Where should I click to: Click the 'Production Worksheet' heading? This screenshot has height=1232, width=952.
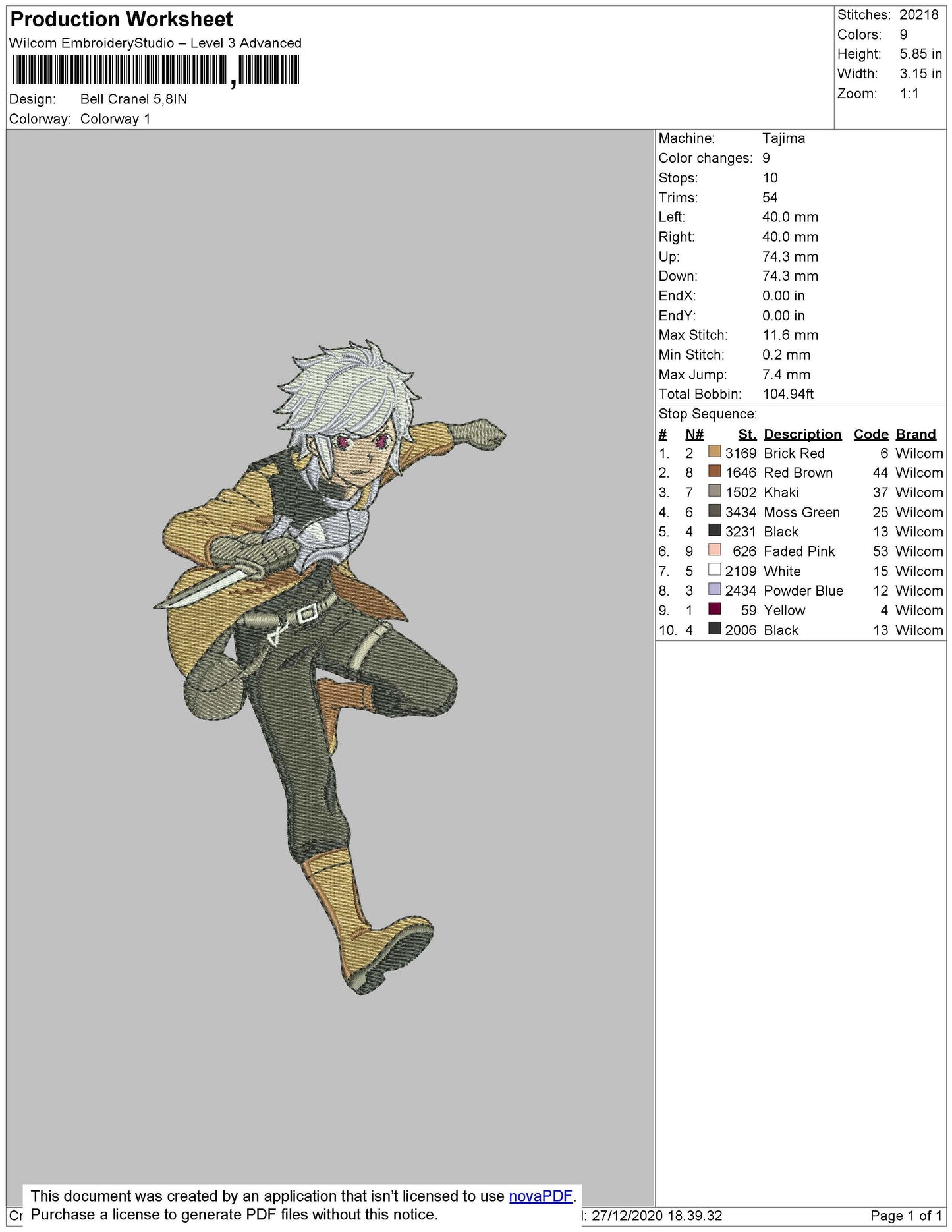click(x=122, y=19)
